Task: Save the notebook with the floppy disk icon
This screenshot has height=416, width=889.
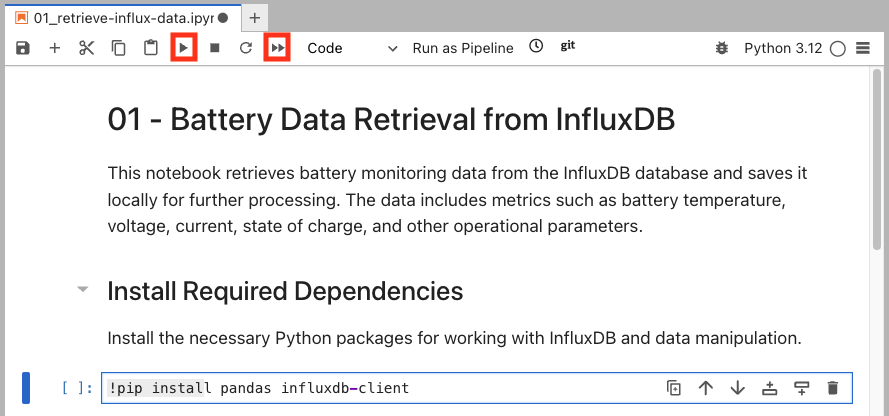Action: (x=23, y=48)
